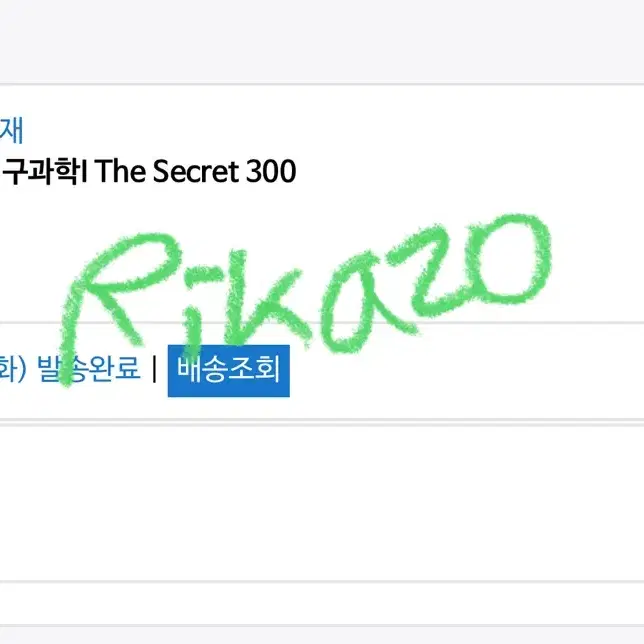This screenshot has width=644, height=644.
Task: Click the gray footer strip at bottom
Action: [322, 634]
